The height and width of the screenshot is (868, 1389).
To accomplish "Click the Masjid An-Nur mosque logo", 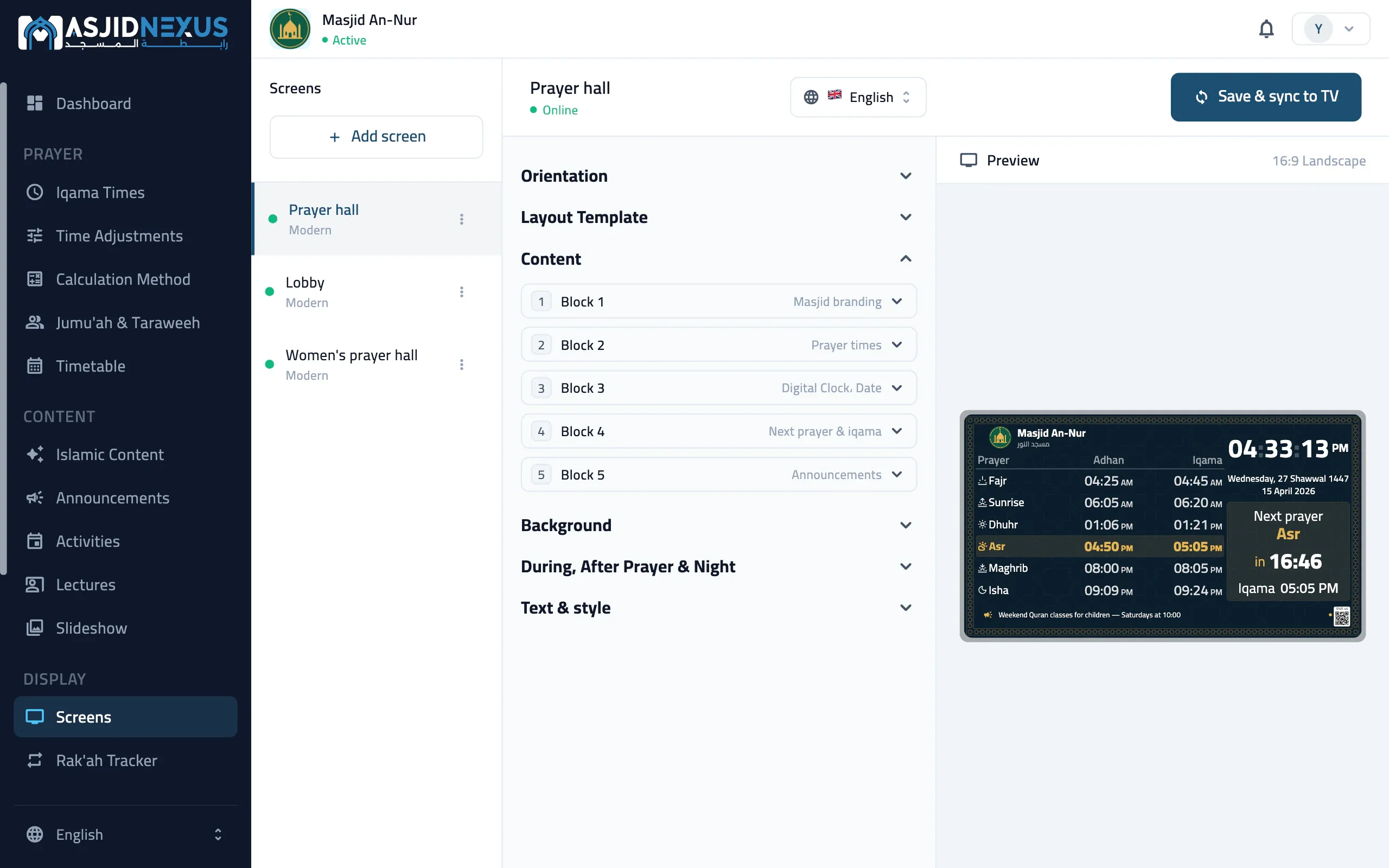I will coord(290,29).
